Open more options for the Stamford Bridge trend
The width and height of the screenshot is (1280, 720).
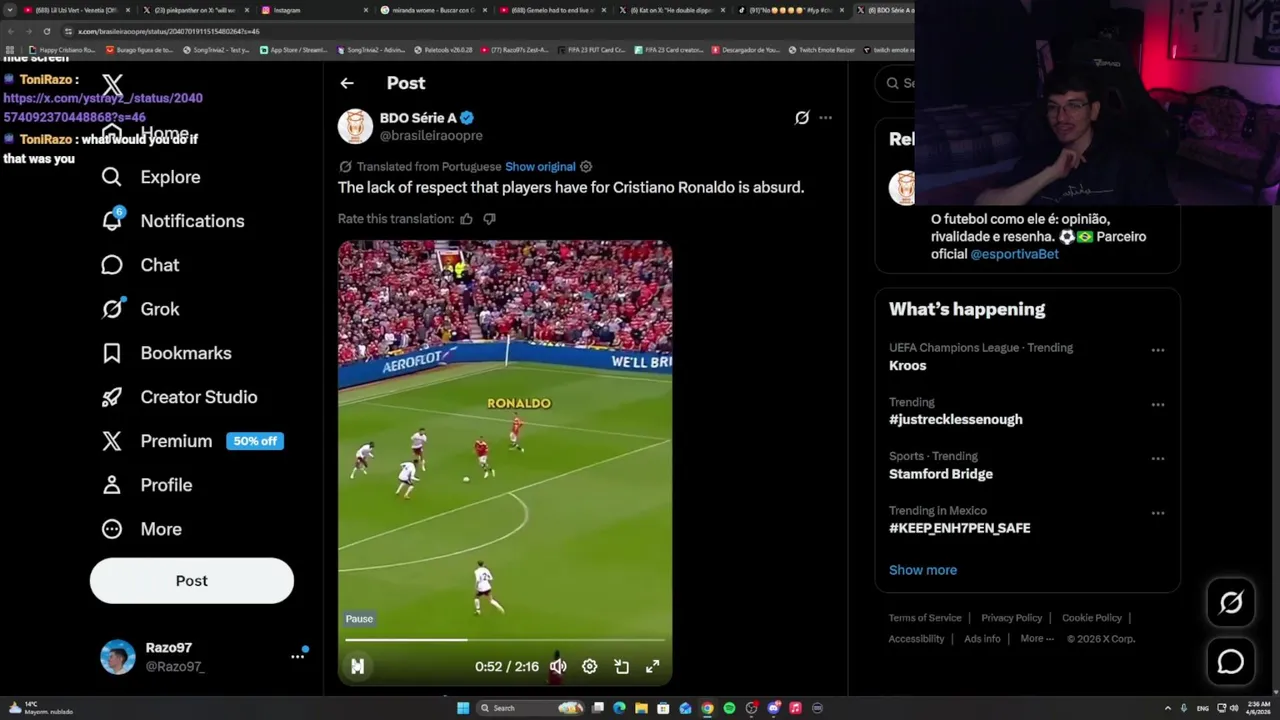[x=1157, y=459]
